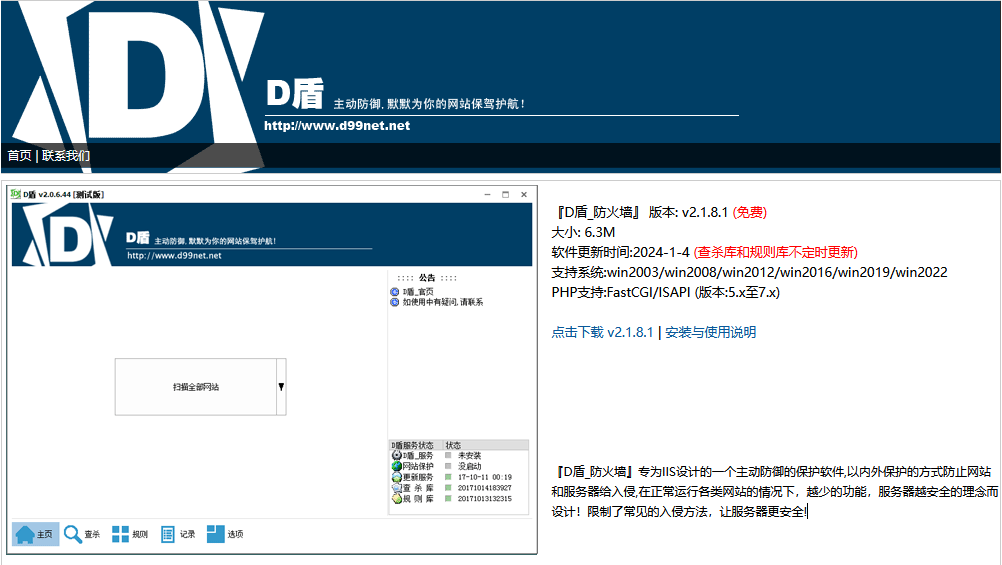This screenshot has height=565, width=1002.
Task: Click the 更新服务 status icon
Action: coord(396,477)
